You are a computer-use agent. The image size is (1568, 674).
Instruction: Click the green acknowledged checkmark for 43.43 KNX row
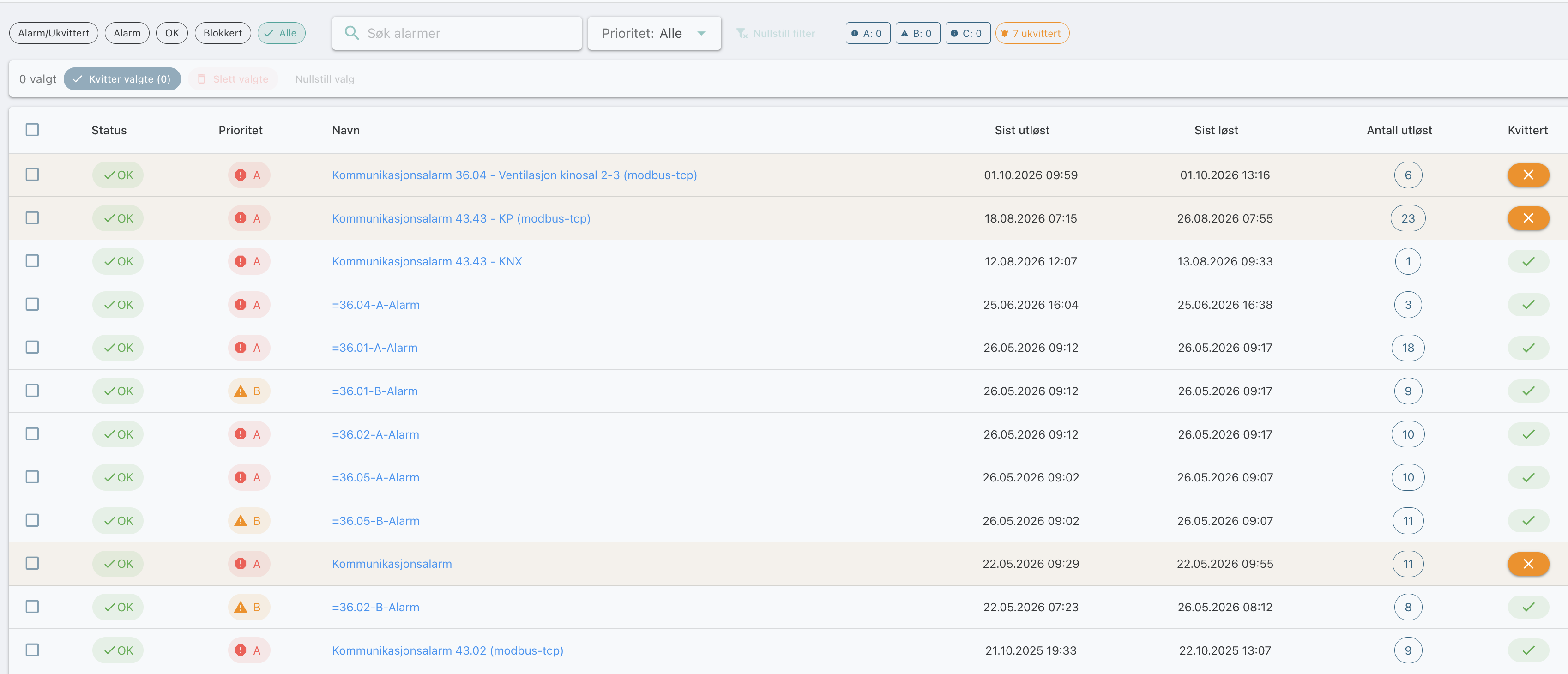pyautogui.click(x=1528, y=261)
